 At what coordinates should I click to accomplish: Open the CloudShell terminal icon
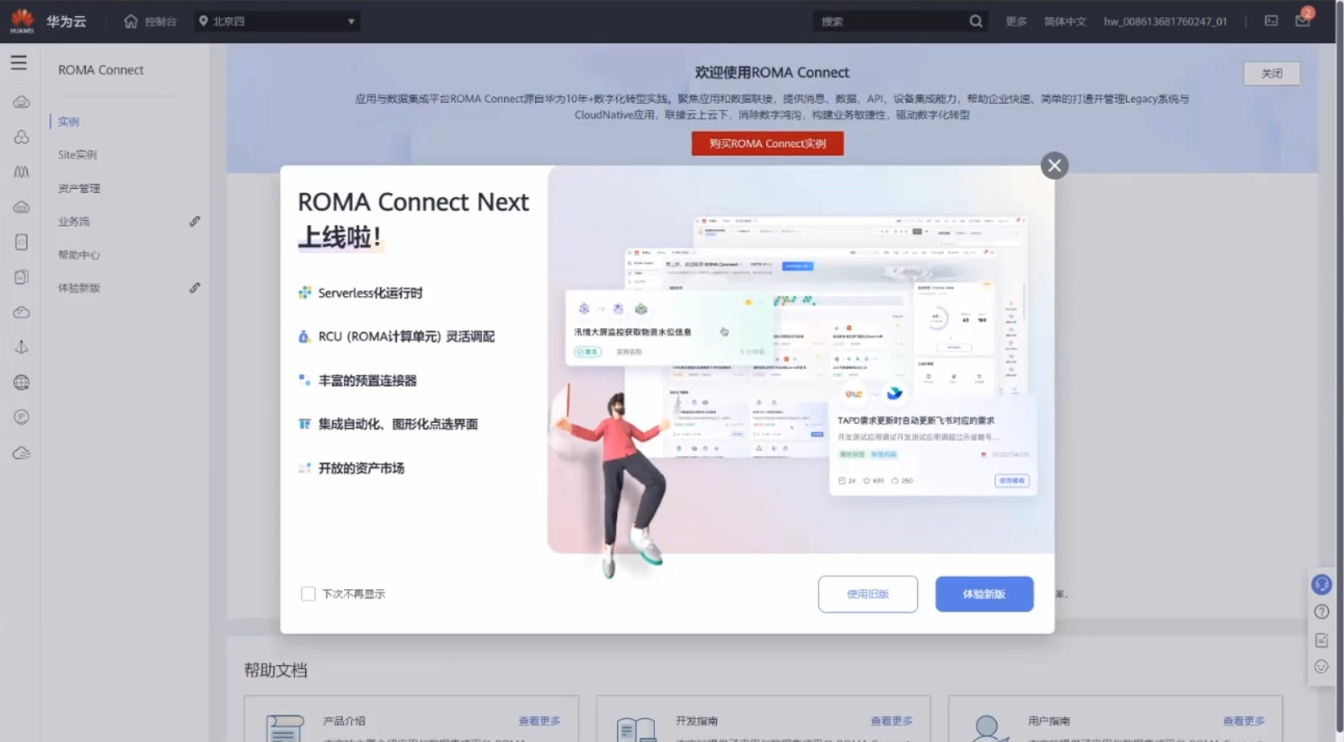[x=1271, y=21]
